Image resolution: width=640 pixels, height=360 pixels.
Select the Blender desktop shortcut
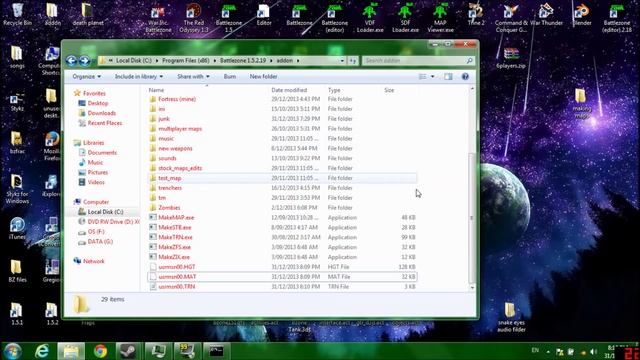click(582, 15)
